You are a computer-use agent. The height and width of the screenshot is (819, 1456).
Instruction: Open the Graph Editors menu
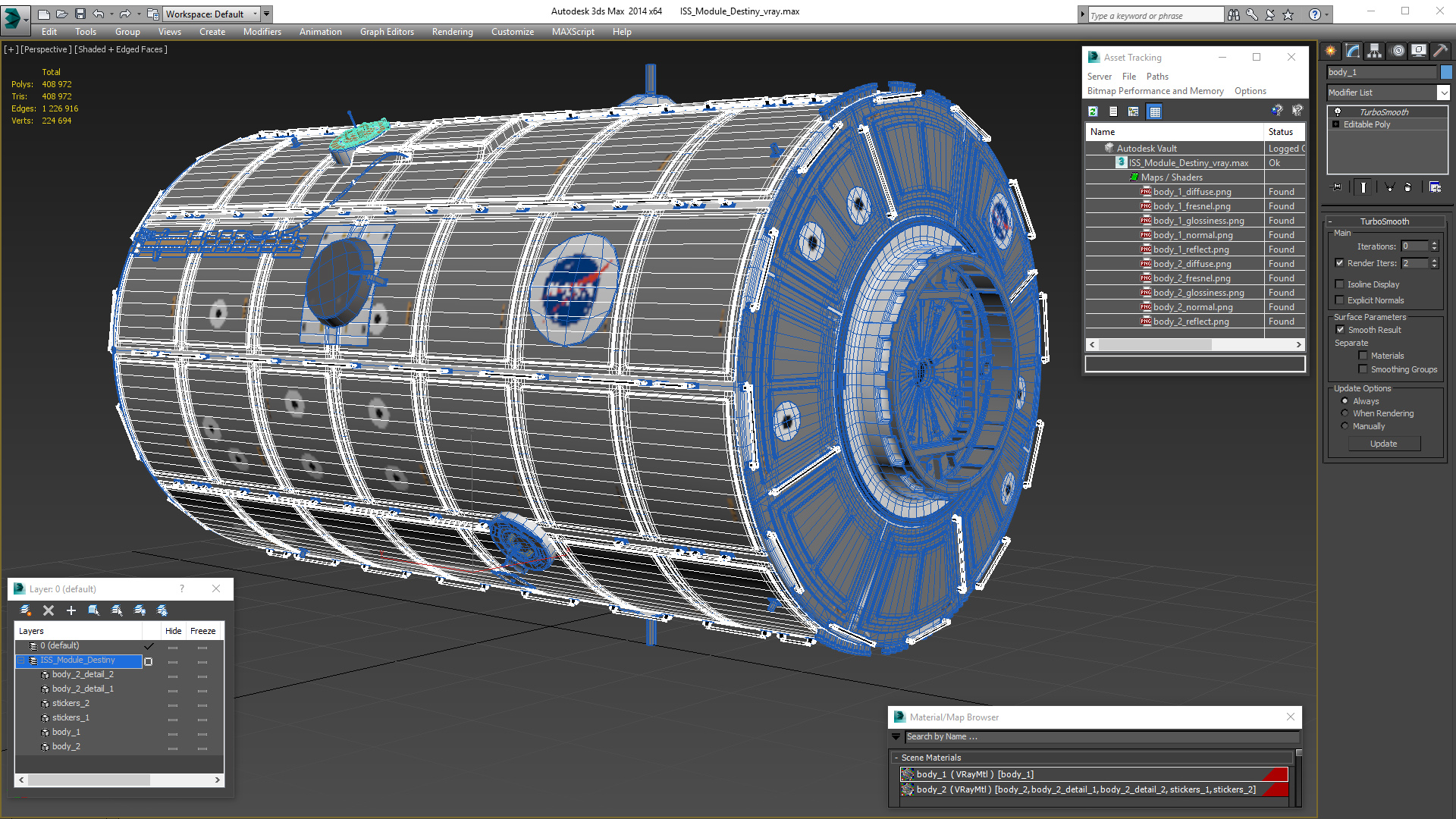387,32
